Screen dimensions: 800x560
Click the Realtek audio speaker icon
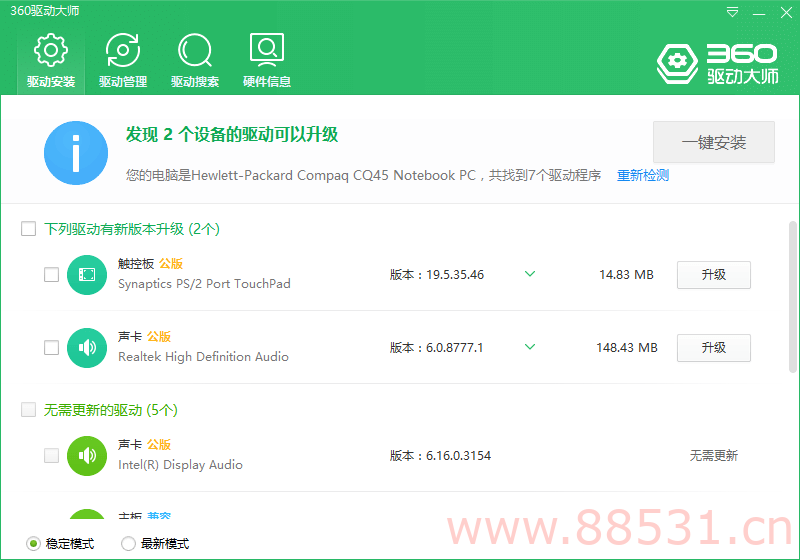[87, 348]
